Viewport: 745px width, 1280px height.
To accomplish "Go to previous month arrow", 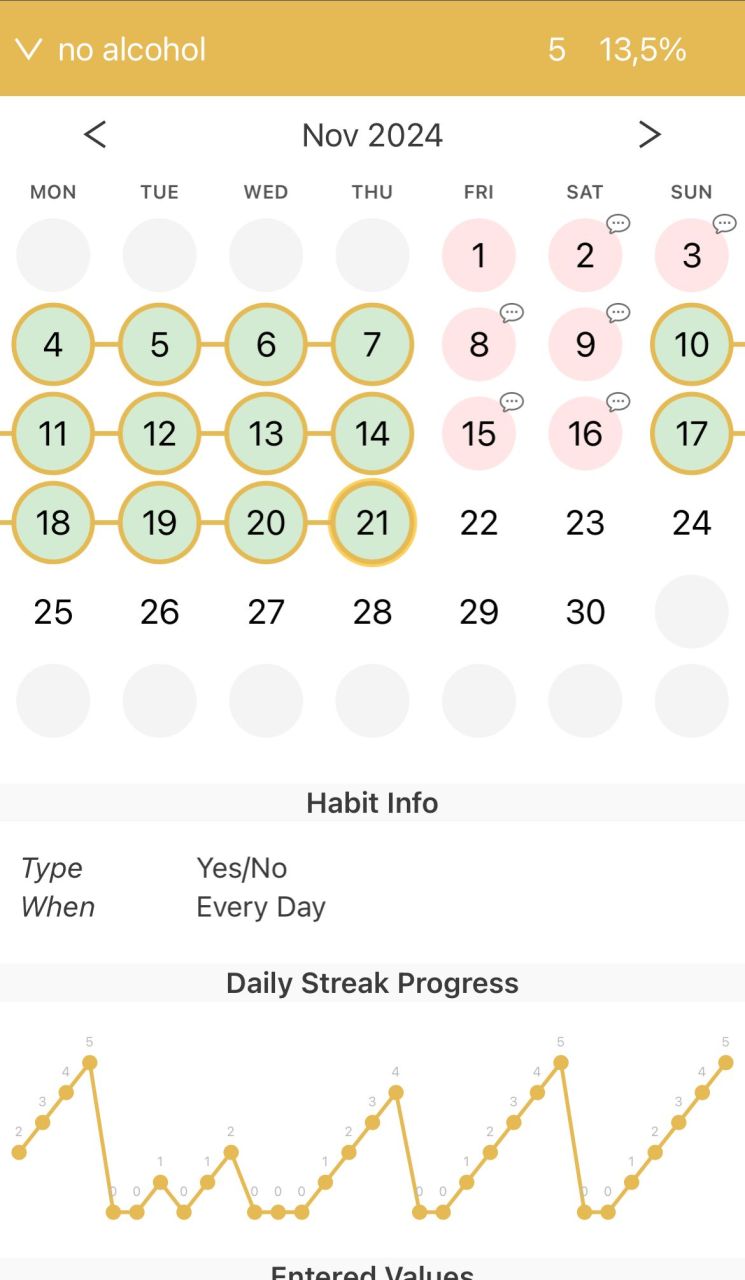I will click(x=95, y=134).
